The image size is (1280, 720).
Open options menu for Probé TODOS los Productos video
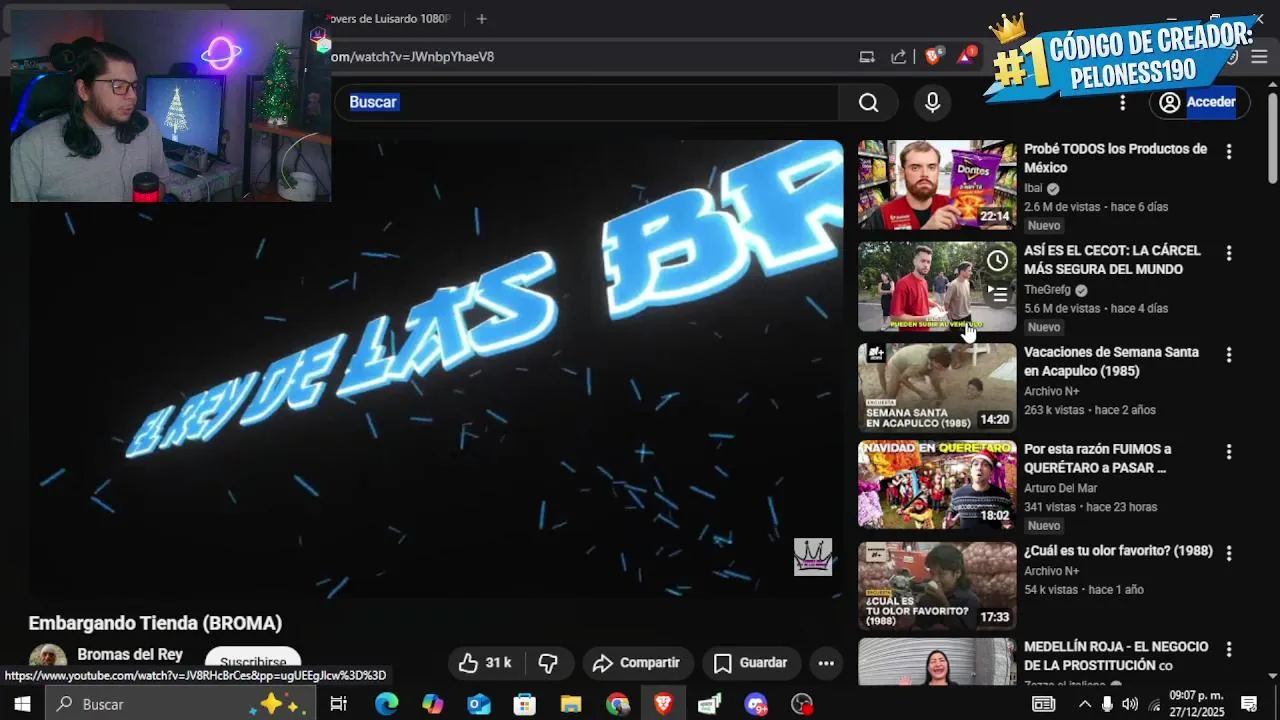coord(1229,152)
